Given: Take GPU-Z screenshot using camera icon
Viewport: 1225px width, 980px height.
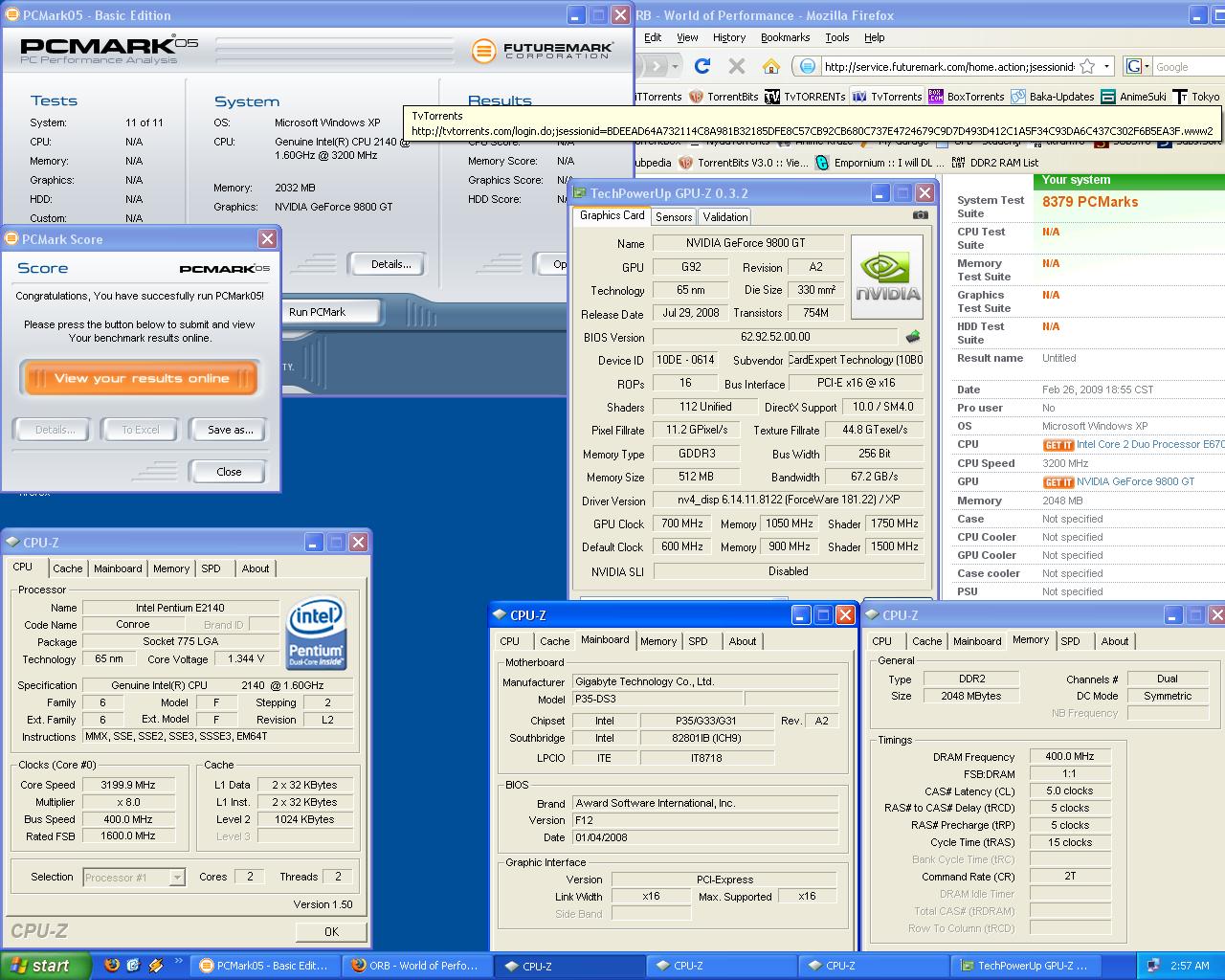Looking at the screenshot, I should click(920, 215).
